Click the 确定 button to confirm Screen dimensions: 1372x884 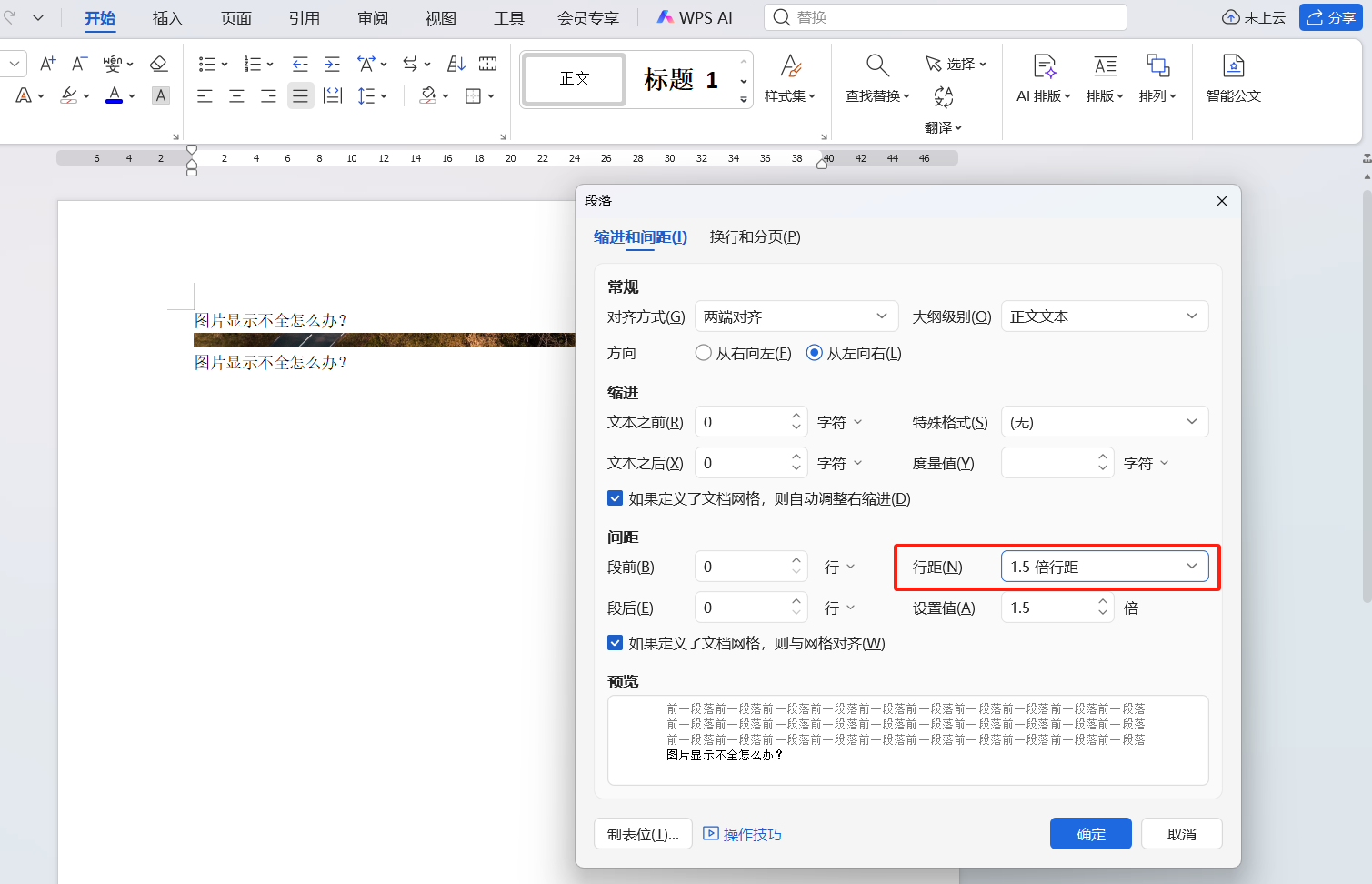[x=1090, y=833]
